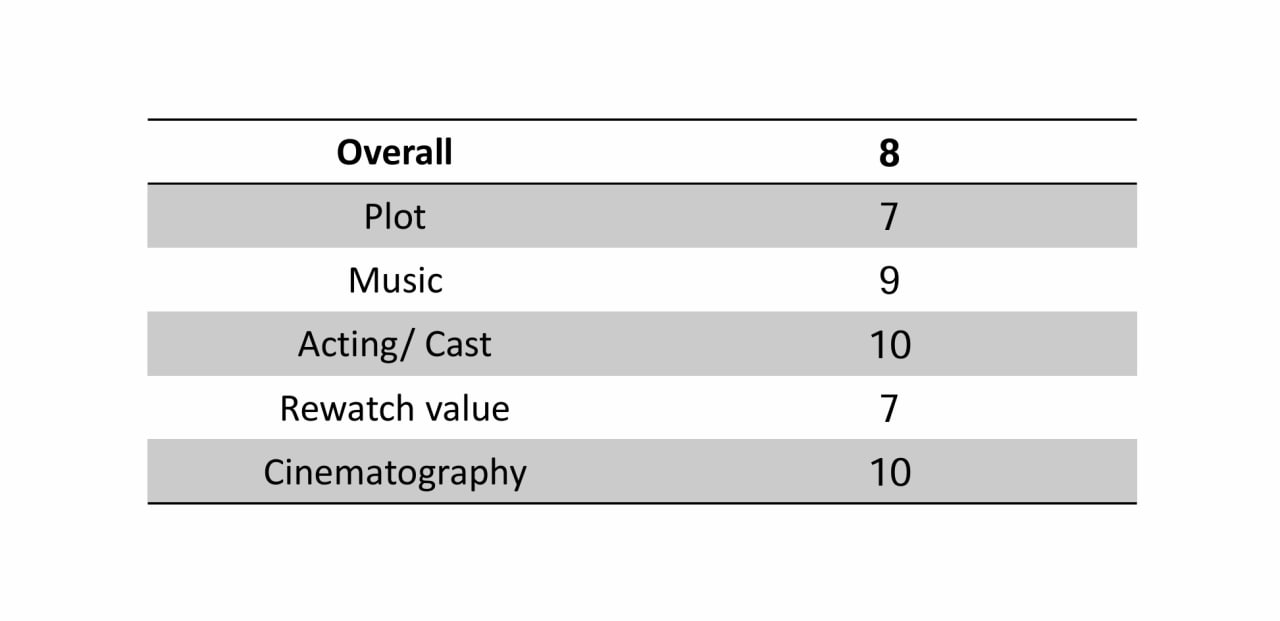1280x621 pixels.
Task: Click the "Rewatch value" row label
Action: [x=394, y=409]
